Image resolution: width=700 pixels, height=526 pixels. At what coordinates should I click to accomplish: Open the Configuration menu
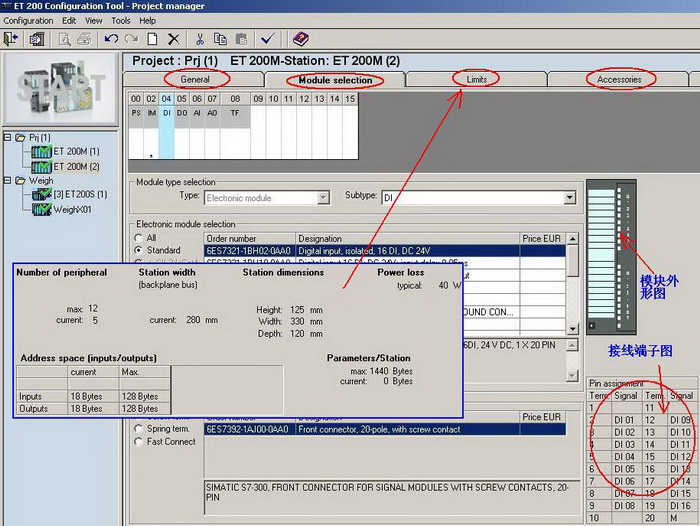click(28, 20)
